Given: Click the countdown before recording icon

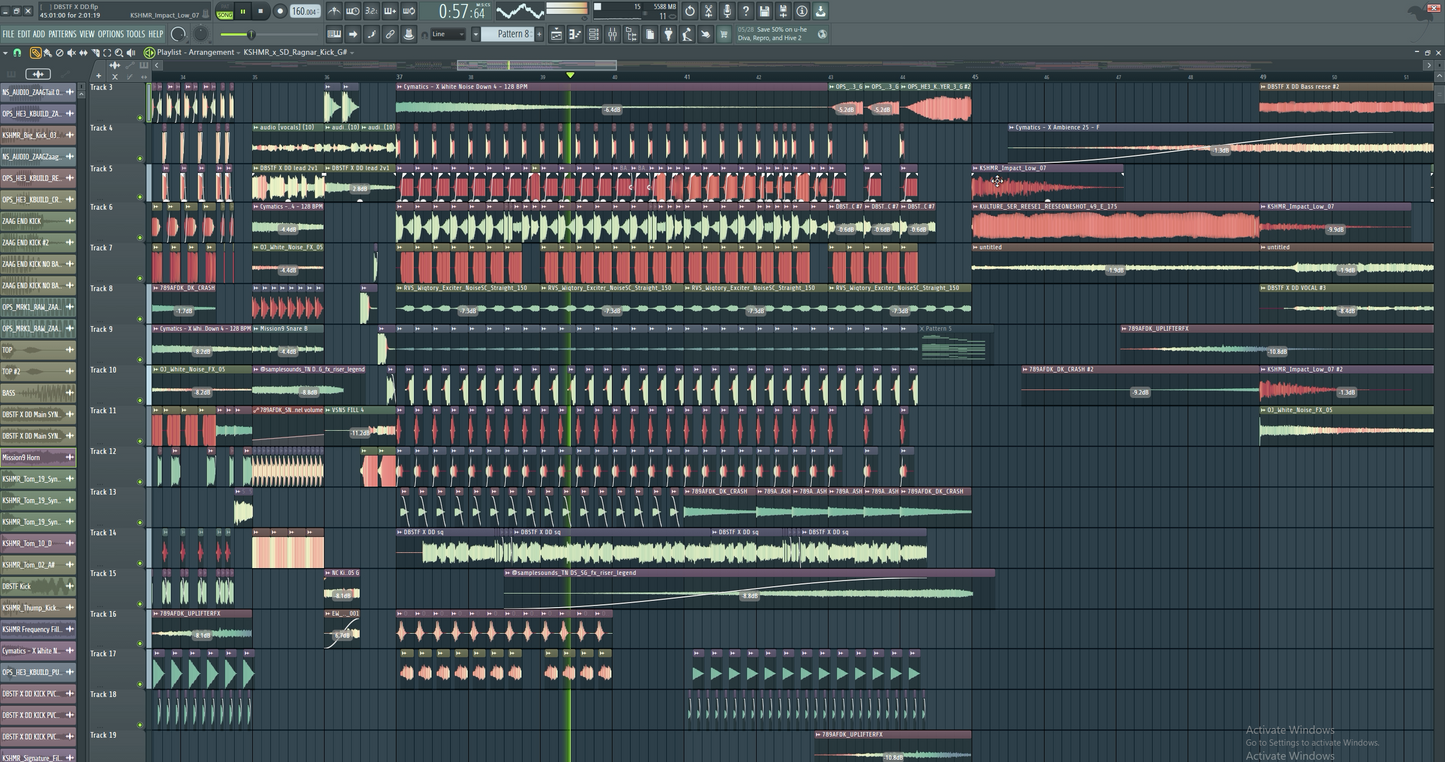Looking at the screenshot, I should [x=371, y=11].
